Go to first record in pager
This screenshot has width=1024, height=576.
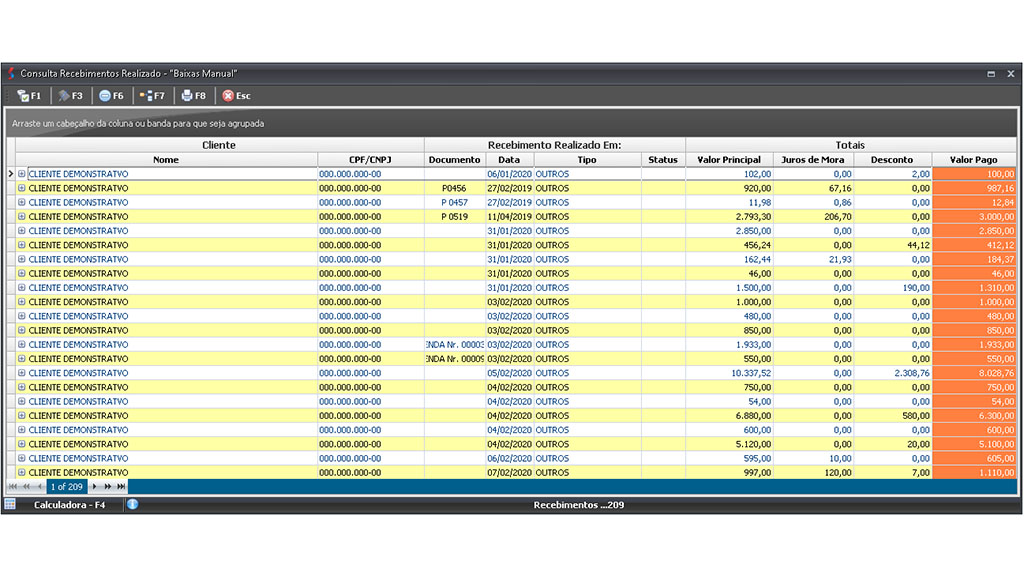click(x=13, y=487)
